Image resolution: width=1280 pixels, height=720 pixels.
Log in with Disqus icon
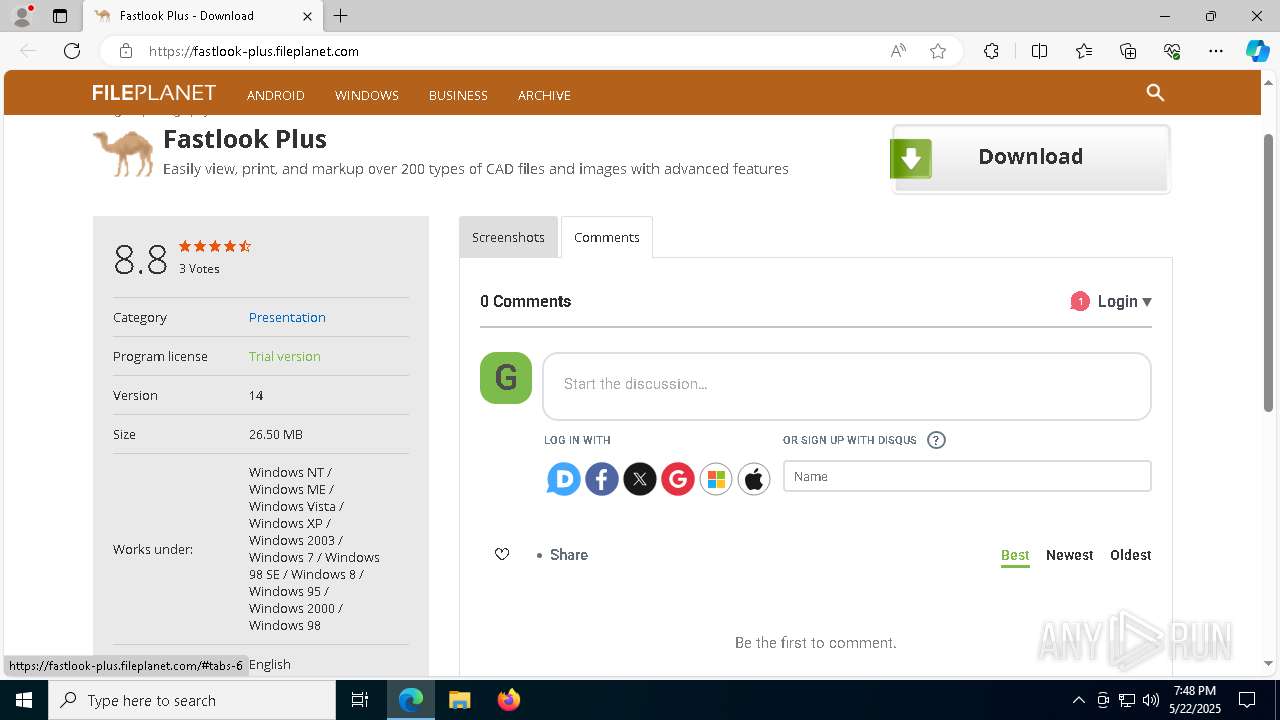click(563, 480)
